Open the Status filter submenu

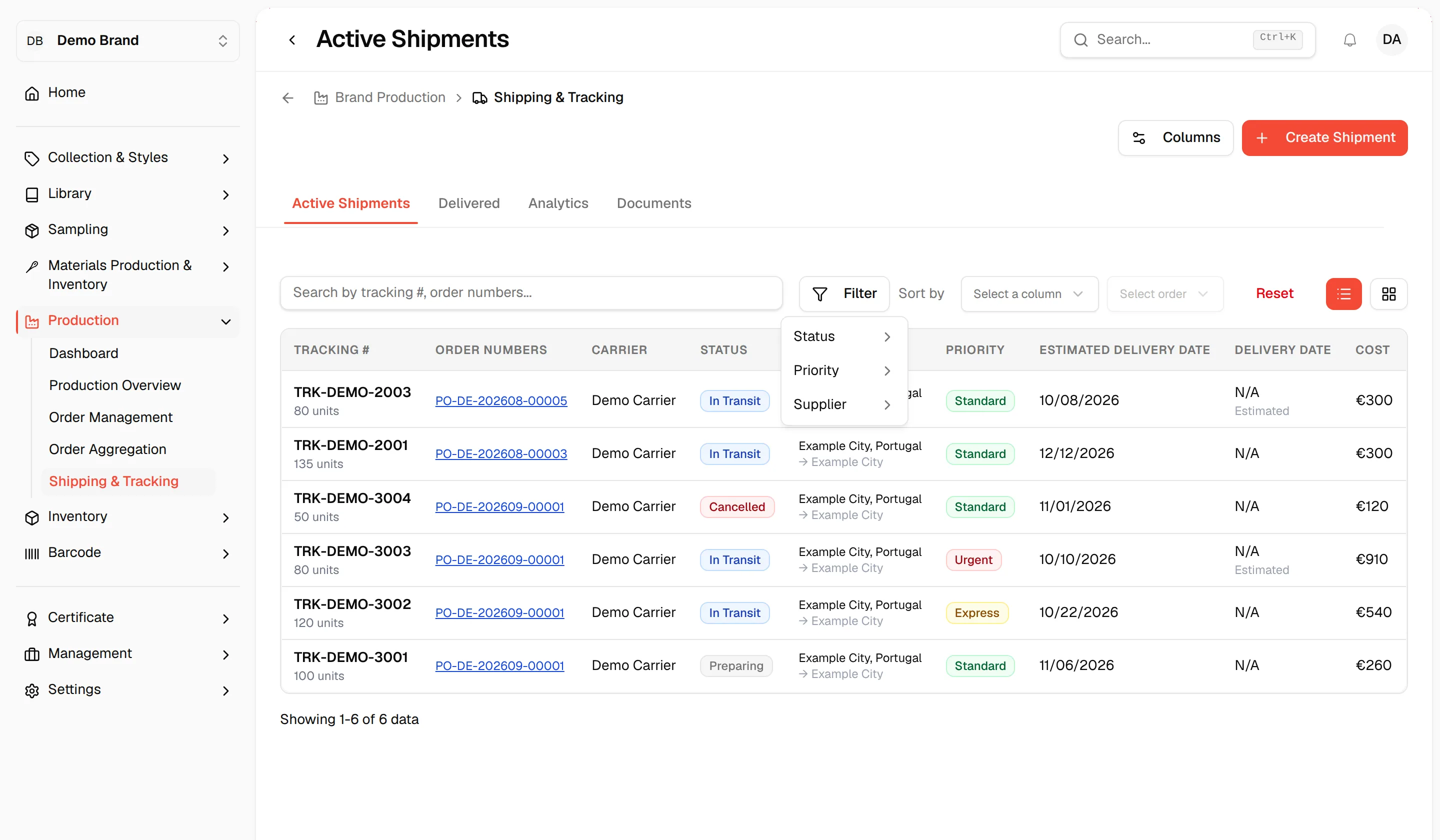(843, 336)
